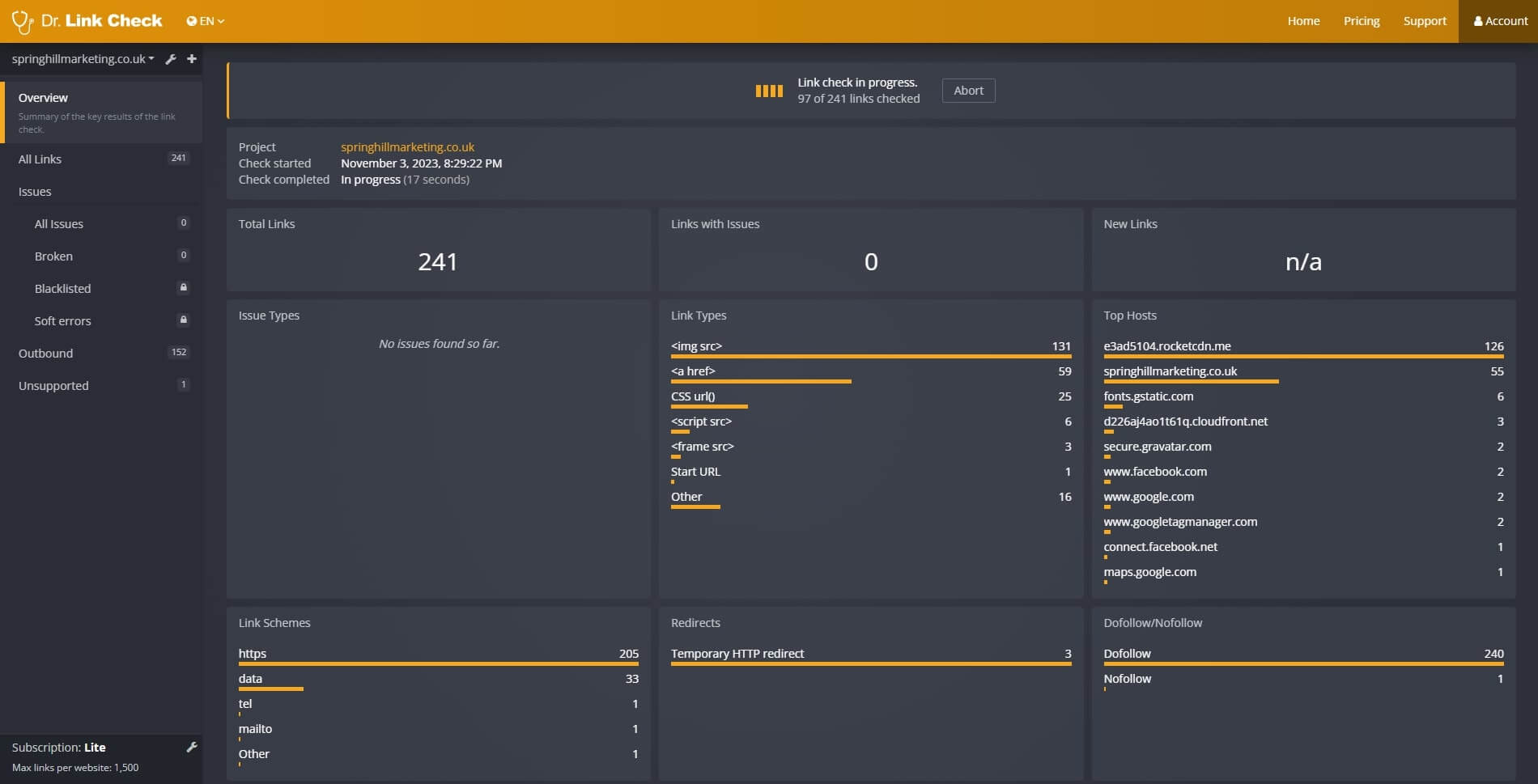Open host secure.gravatar.com
This screenshot has height=784, width=1538.
(x=1158, y=447)
